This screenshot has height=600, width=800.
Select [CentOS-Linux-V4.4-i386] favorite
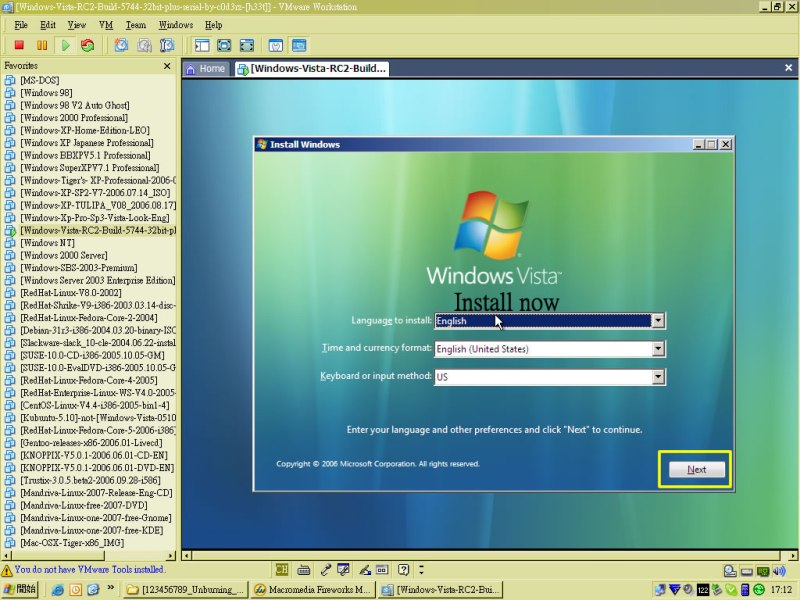pyautogui.click(x=95, y=406)
